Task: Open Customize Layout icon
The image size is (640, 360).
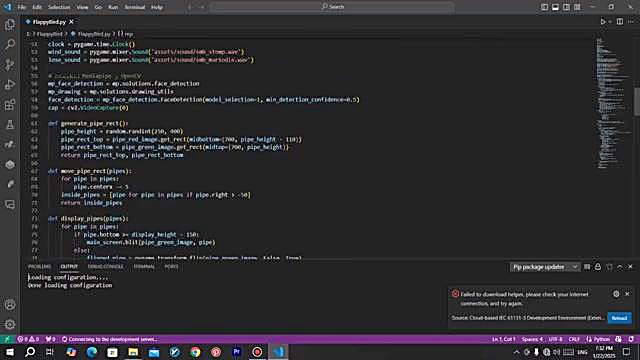Action: click(x=577, y=7)
